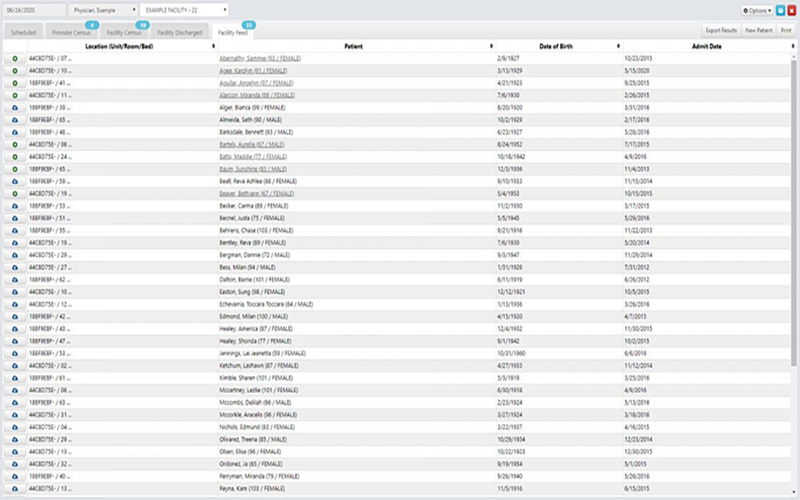This screenshot has height=500, width=800.
Task: Click the Export Results button
Action: [721, 32]
